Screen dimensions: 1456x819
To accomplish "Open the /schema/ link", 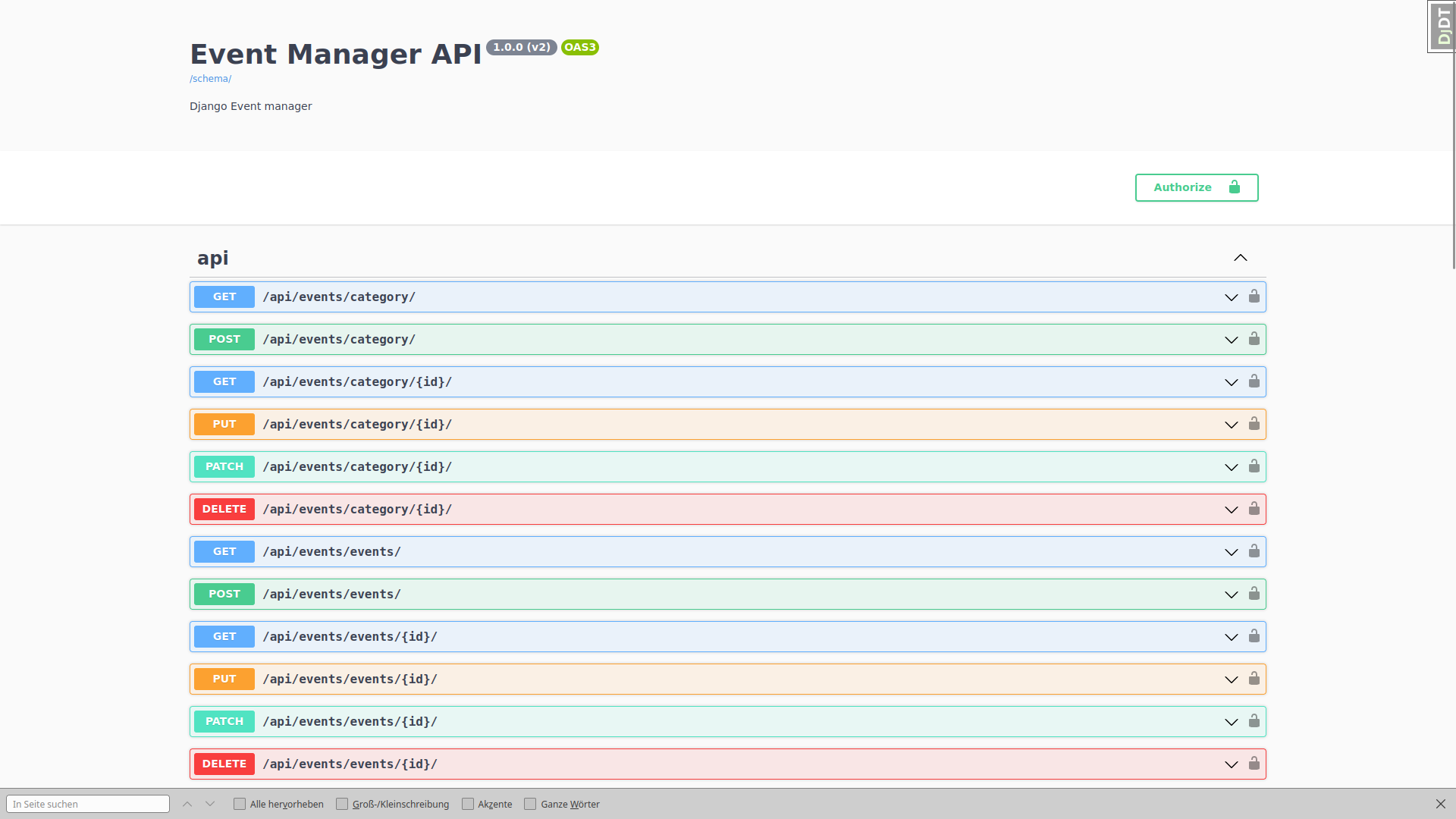I will pos(210,78).
